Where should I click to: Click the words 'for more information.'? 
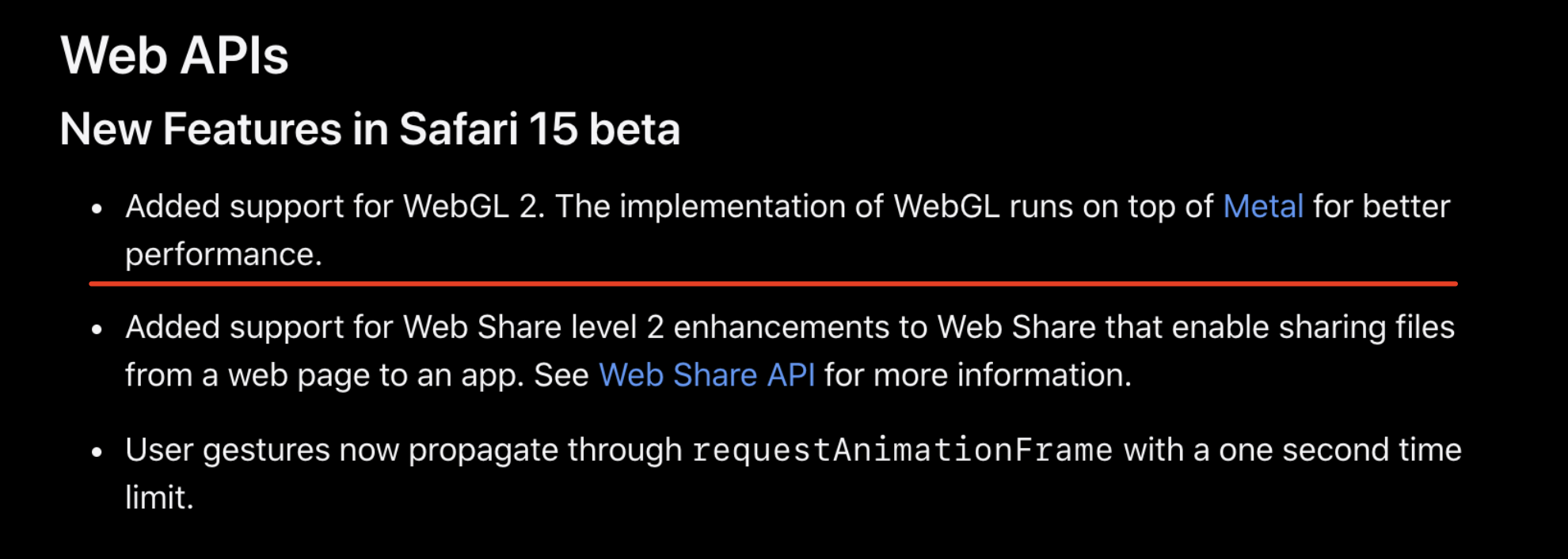click(x=978, y=375)
